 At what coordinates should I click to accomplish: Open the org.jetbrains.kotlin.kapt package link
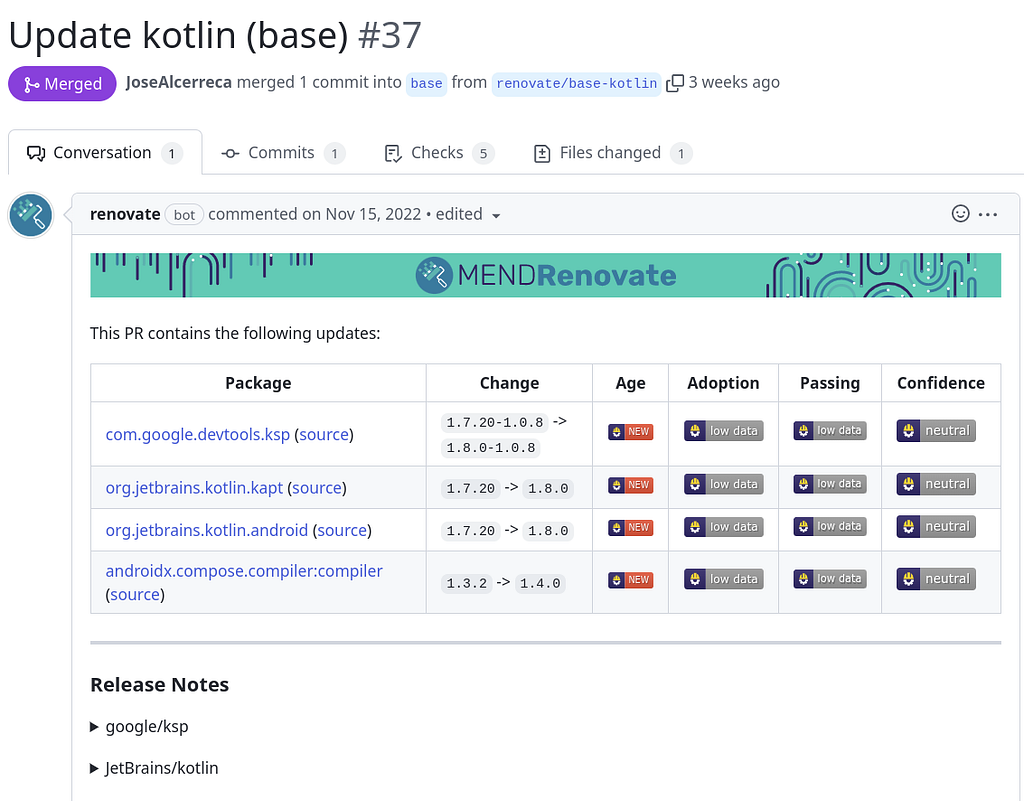(x=194, y=488)
